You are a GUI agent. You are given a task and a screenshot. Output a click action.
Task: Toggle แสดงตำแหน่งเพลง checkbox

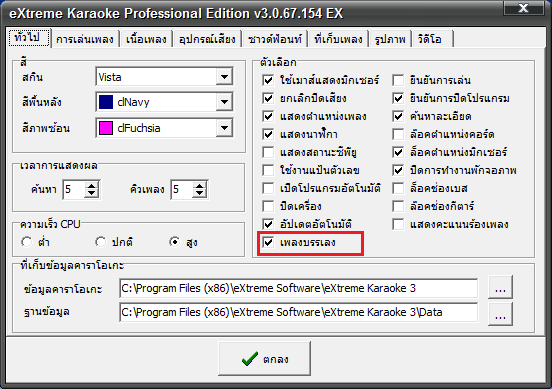(x=268, y=116)
